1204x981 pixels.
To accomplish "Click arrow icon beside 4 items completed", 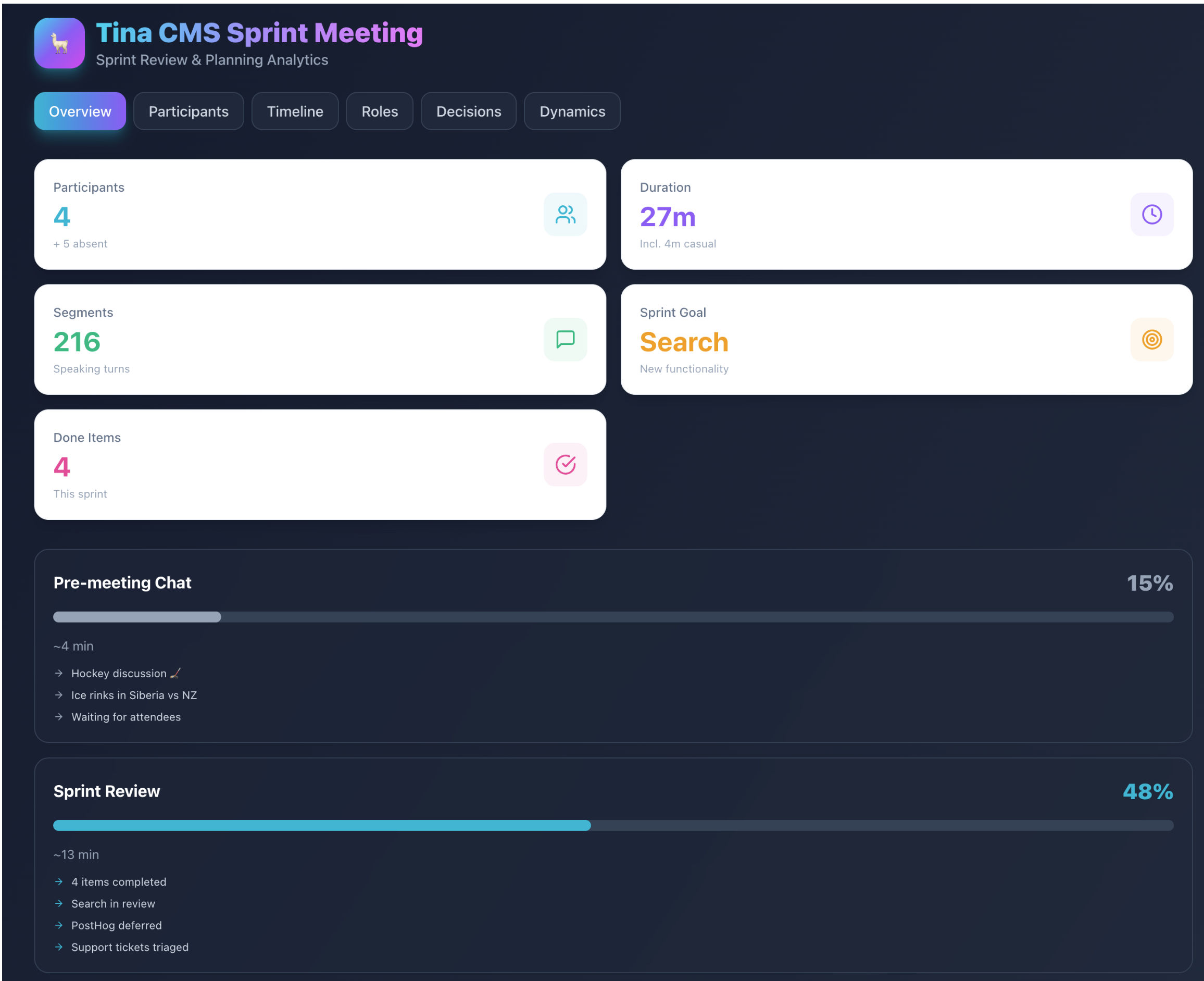I will pyautogui.click(x=59, y=881).
